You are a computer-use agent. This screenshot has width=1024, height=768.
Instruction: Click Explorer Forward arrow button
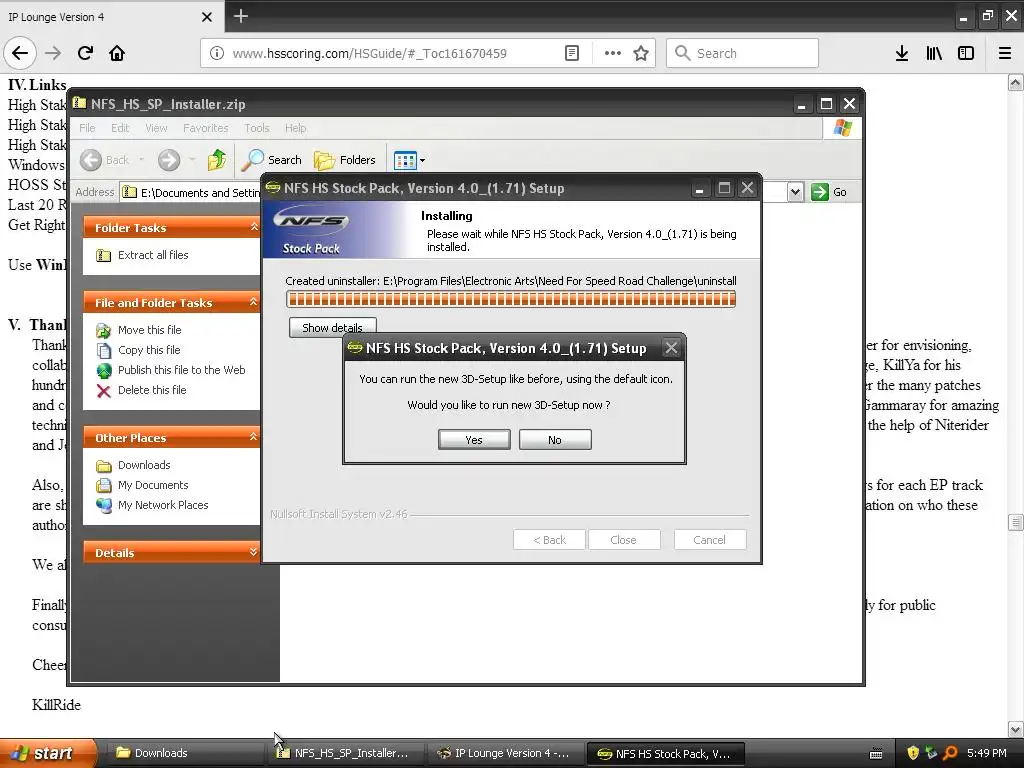click(x=168, y=160)
